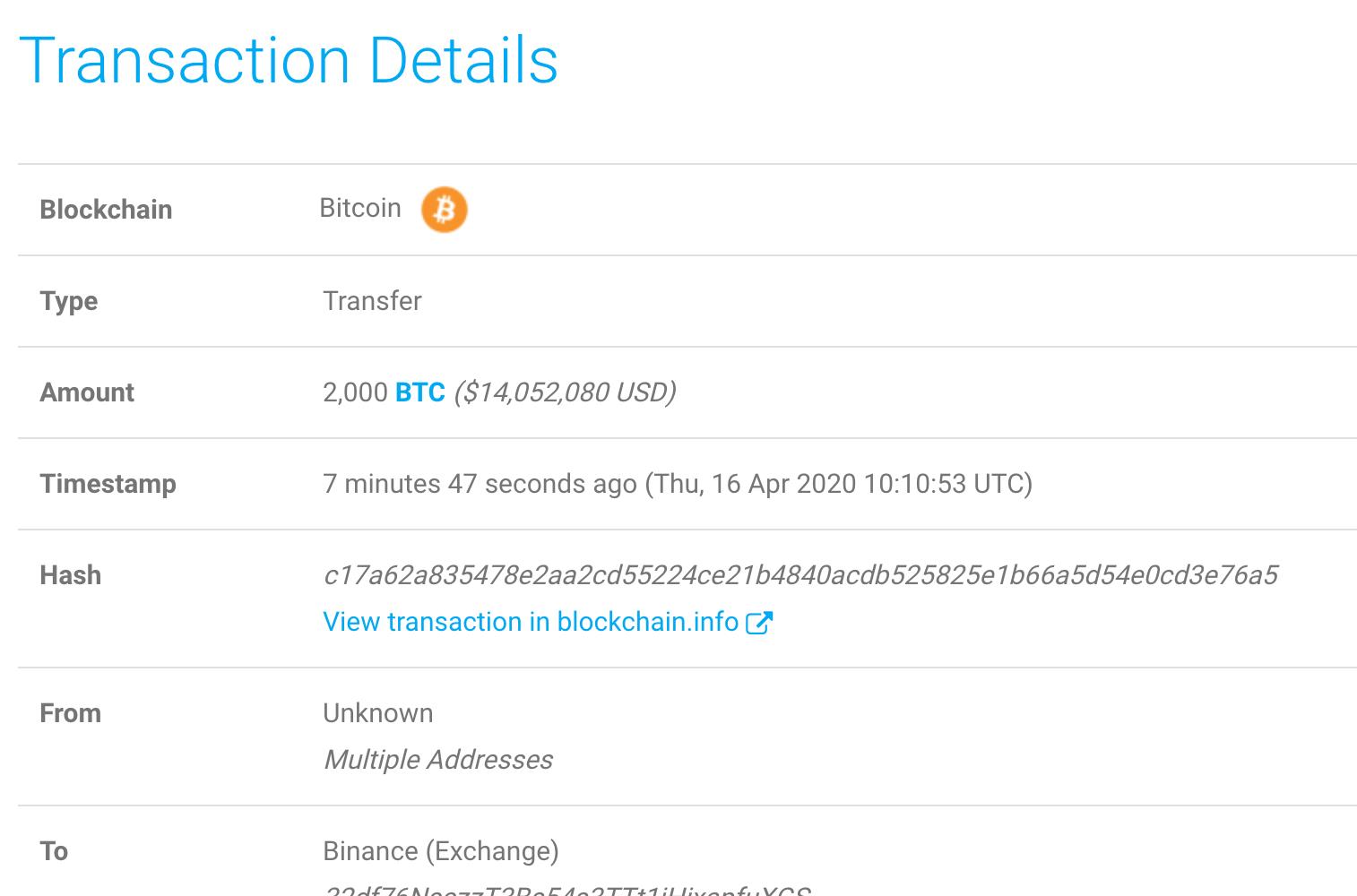1357x896 pixels.
Task: Click the Timestamp row label
Action: [108, 484]
